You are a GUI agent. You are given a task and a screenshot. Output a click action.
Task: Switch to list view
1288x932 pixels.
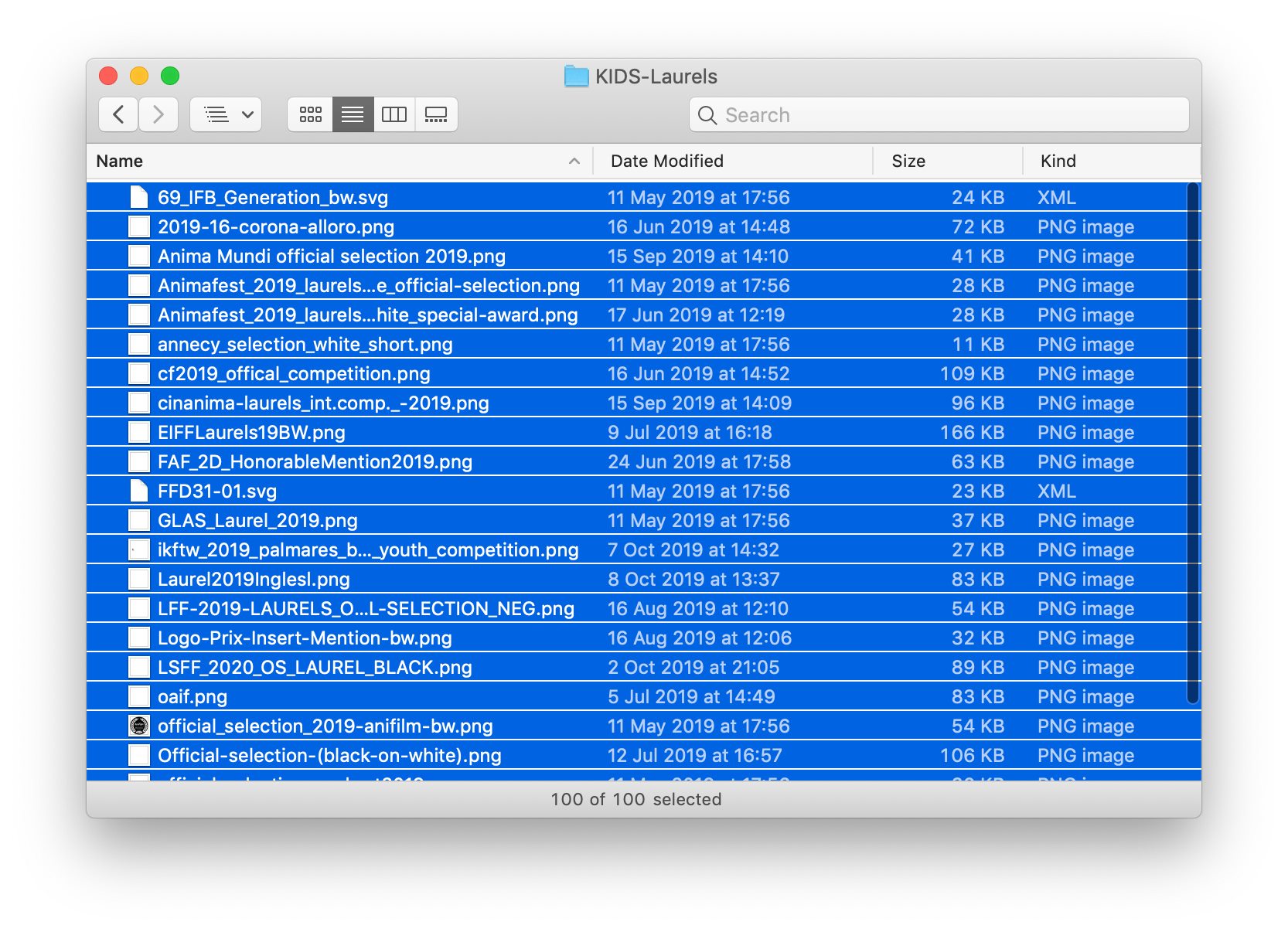[x=353, y=114]
